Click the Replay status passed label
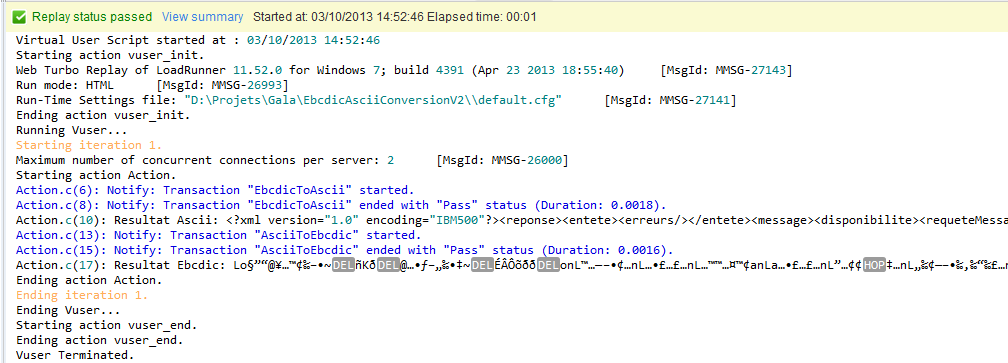1008x363 pixels. tap(92, 17)
